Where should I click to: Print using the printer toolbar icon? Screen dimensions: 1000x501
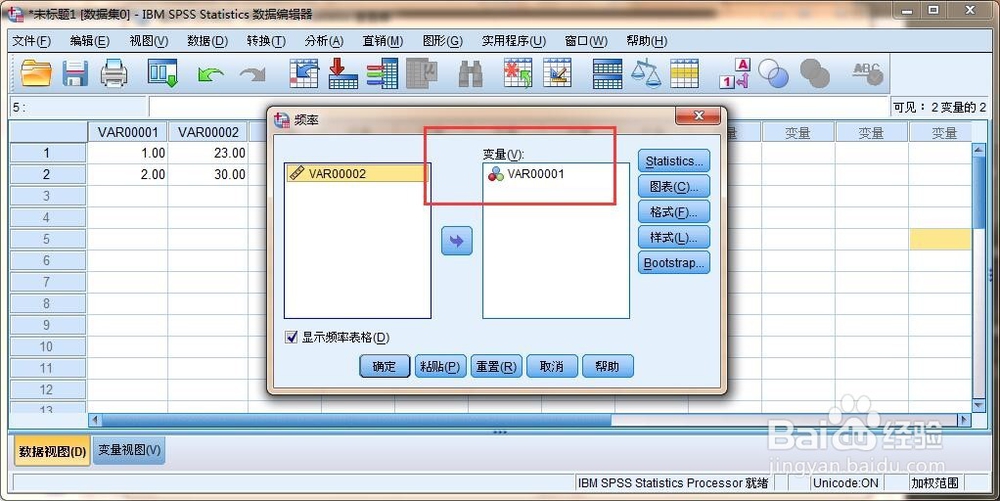tap(114, 73)
